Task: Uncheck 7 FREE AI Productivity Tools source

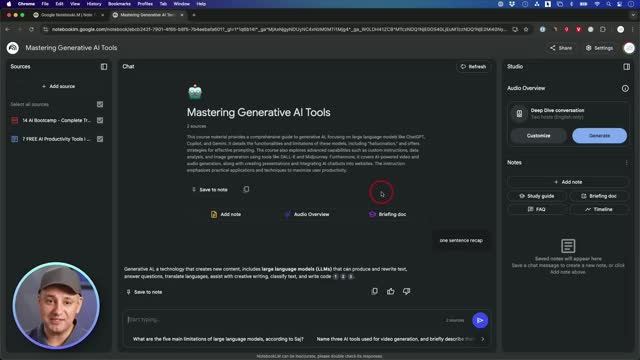Action: tap(100, 139)
